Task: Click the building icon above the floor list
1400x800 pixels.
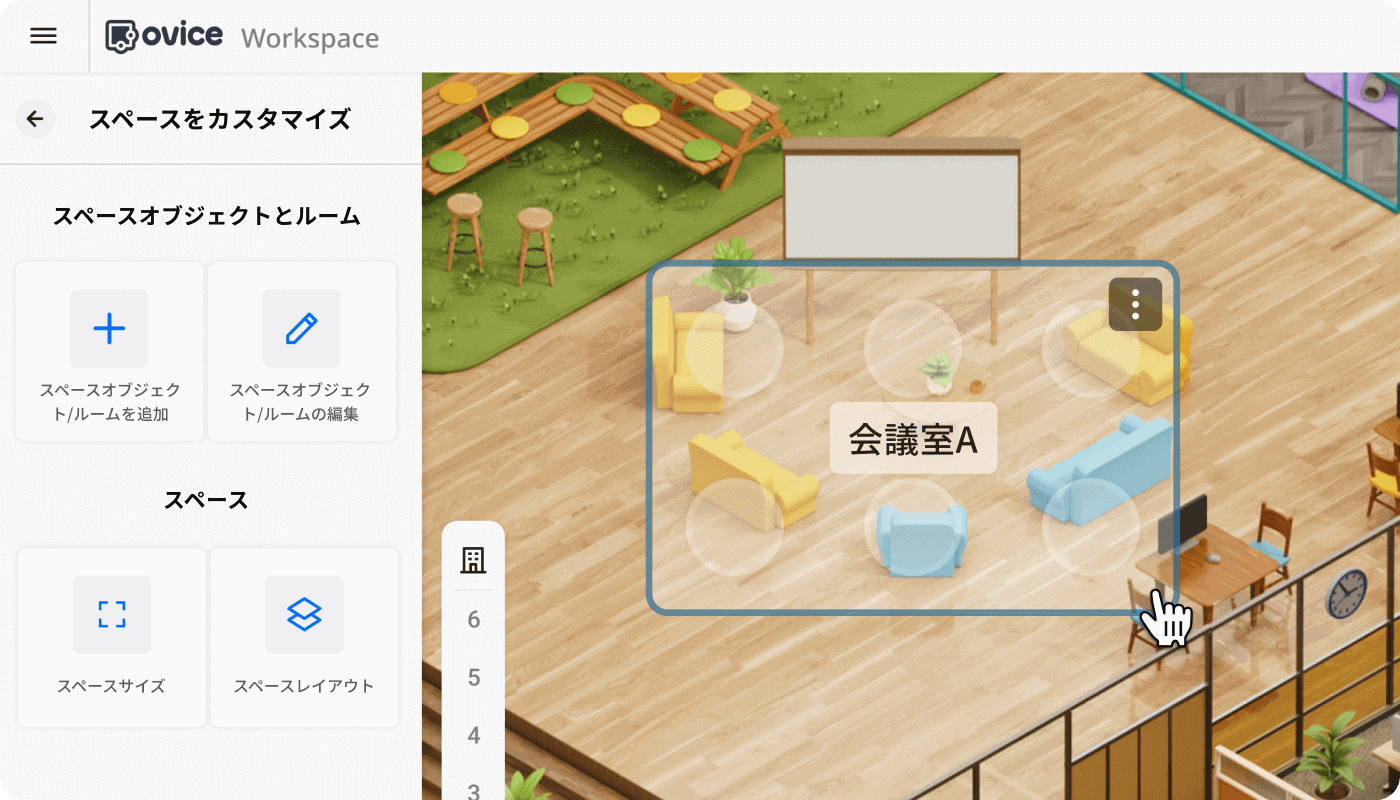Action: pyautogui.click(x=474, y=559)
